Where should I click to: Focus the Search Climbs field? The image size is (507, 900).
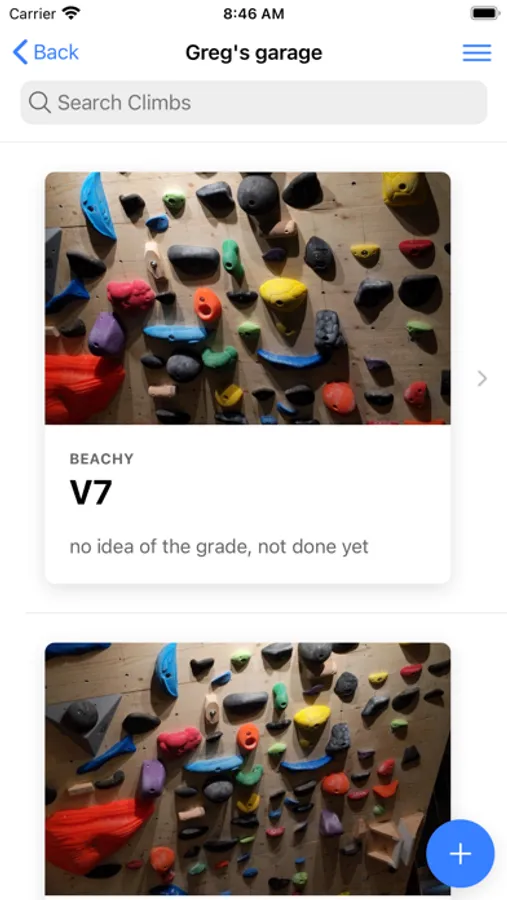[x=254, y=102]
